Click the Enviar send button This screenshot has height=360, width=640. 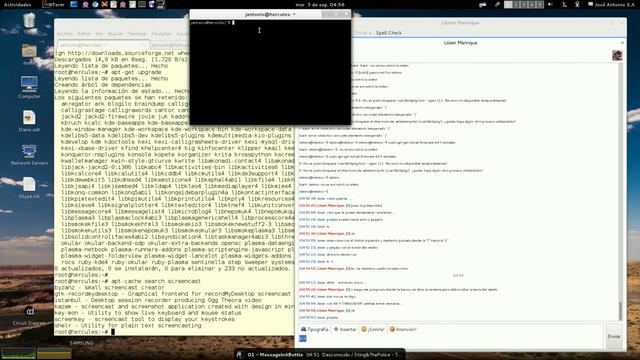[614, 336]
